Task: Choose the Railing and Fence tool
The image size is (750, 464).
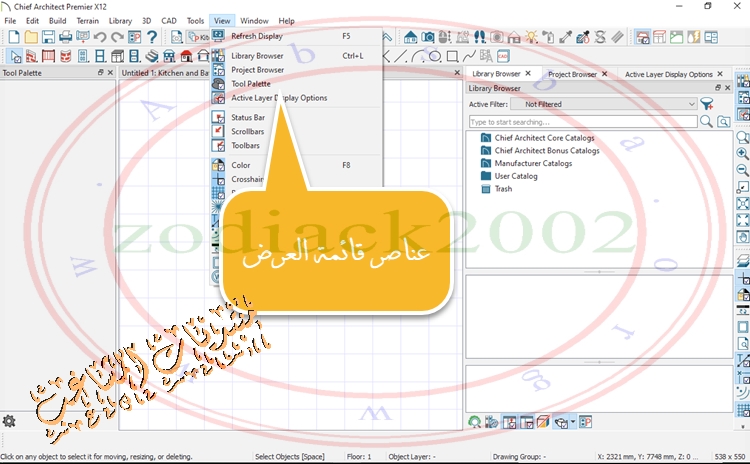Action: pyautogui.click(x=48, y=56)
